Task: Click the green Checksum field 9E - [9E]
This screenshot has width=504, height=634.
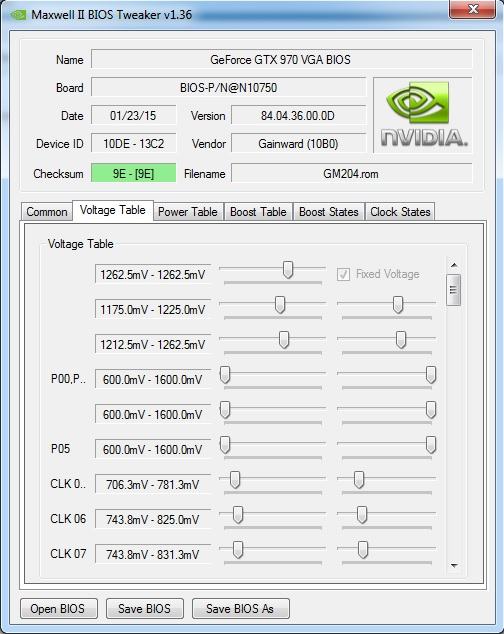Action: (x=133, y=173)
